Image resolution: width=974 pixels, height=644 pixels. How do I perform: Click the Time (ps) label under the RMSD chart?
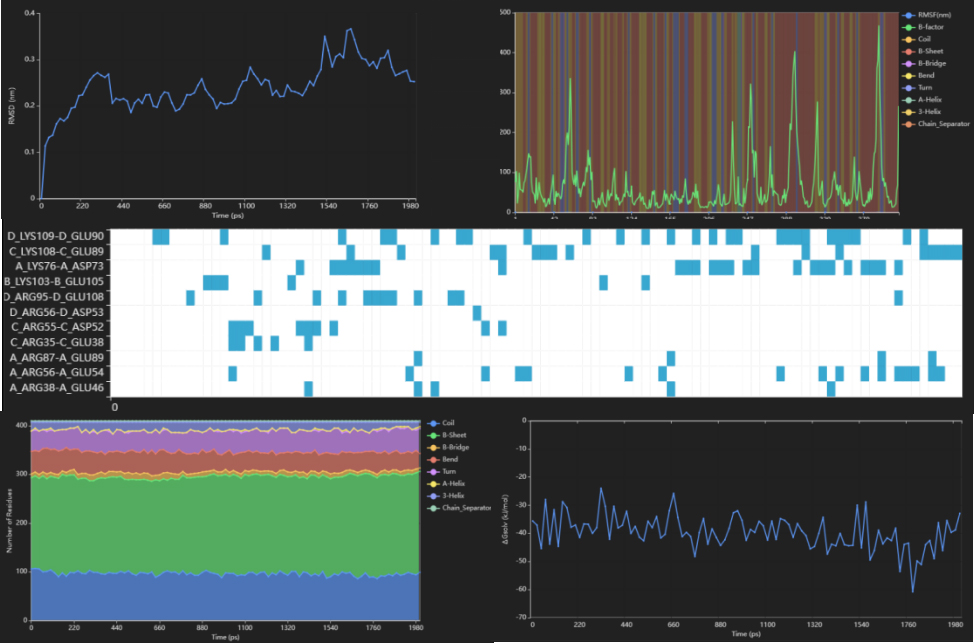228,215
